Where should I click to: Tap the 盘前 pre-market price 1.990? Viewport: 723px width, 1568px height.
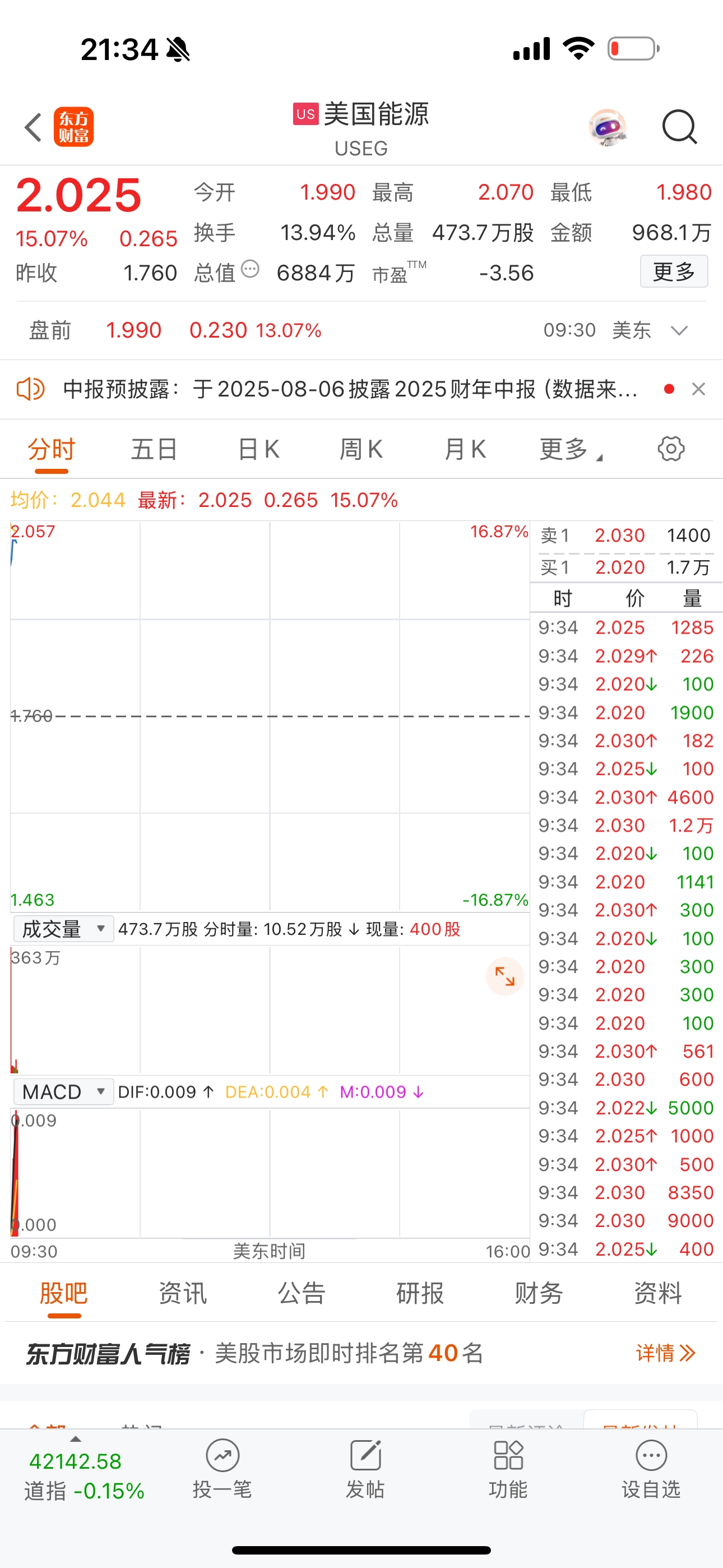(x=133, y=330)
